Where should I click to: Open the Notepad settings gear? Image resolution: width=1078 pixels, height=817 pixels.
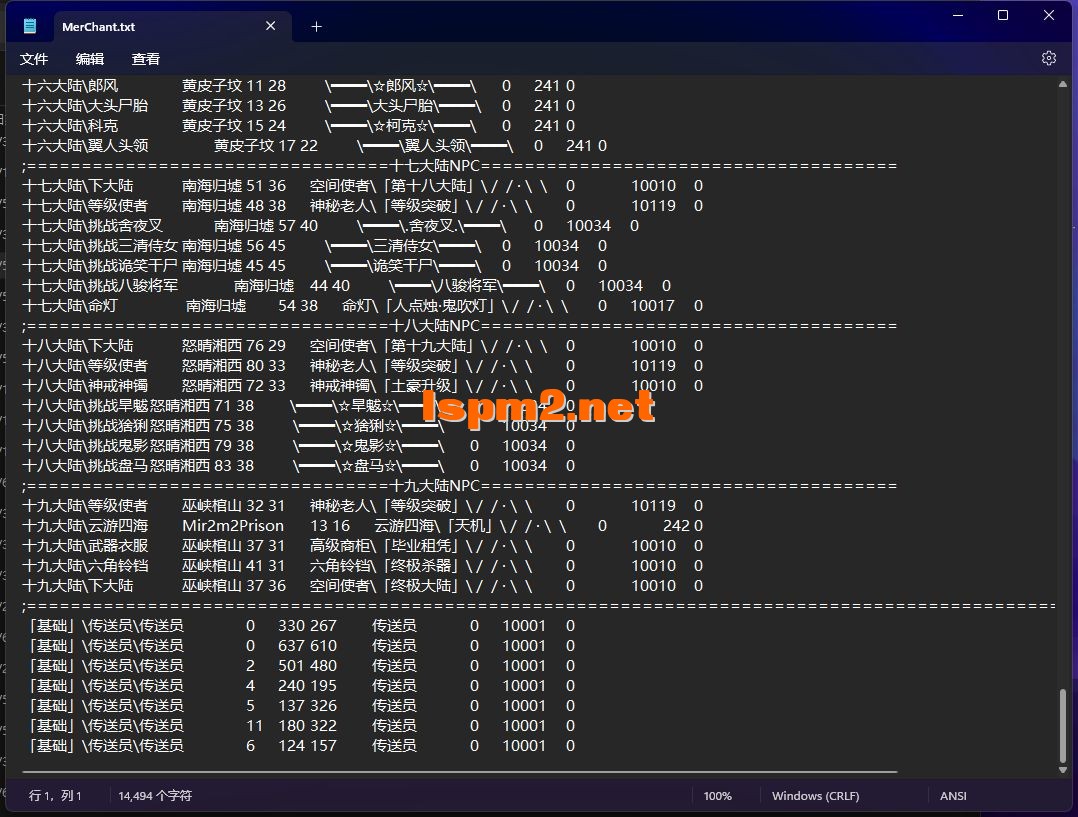(x=1048, y=58)
